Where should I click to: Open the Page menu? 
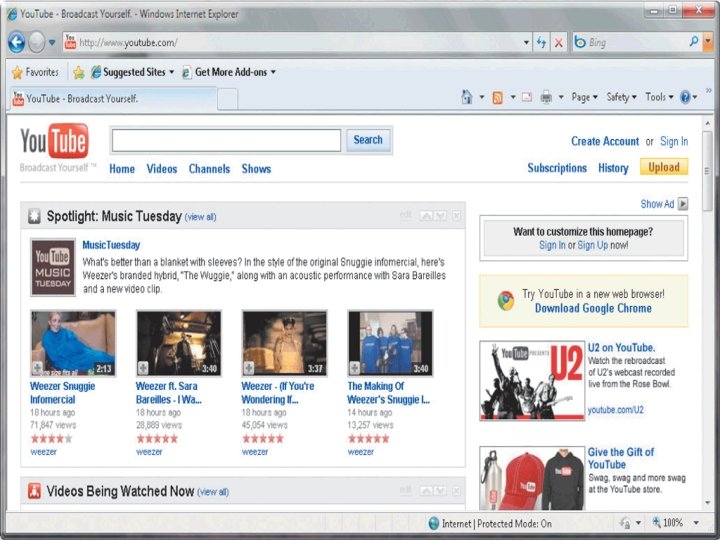click(x=584, y=97)
